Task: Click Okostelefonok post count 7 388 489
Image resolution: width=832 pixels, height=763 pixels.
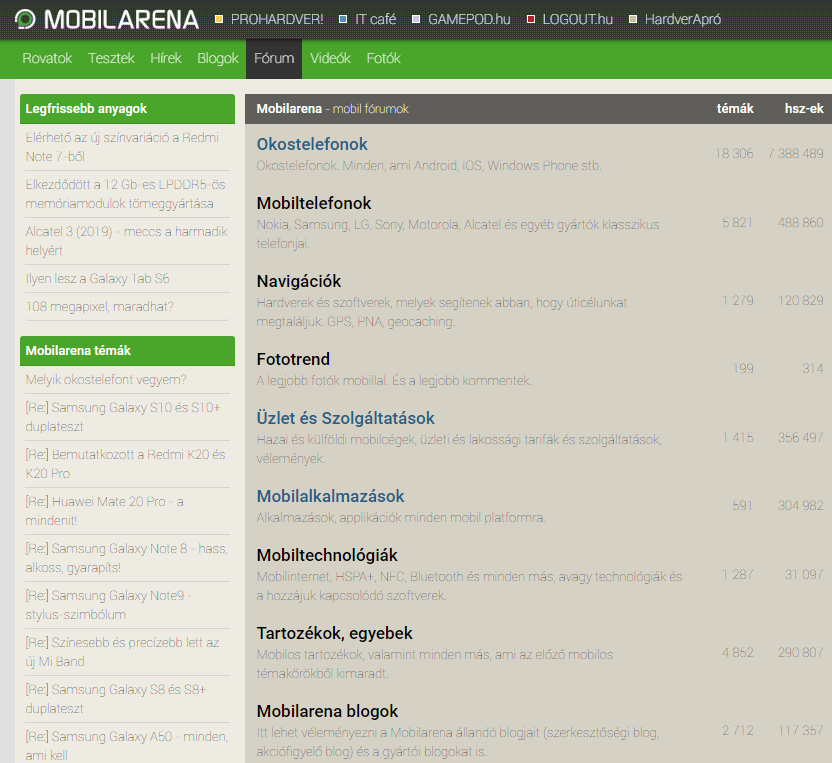Action: 795,154
